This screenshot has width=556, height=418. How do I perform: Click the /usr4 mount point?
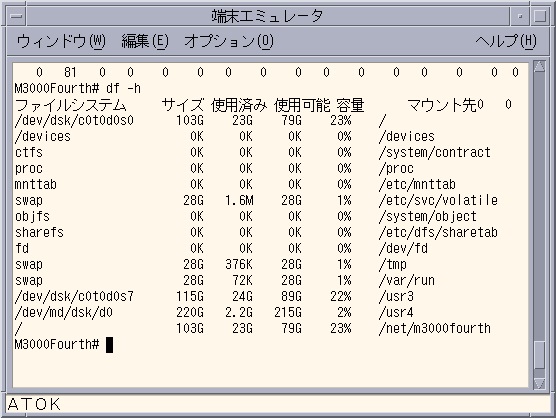coord(396,312)
